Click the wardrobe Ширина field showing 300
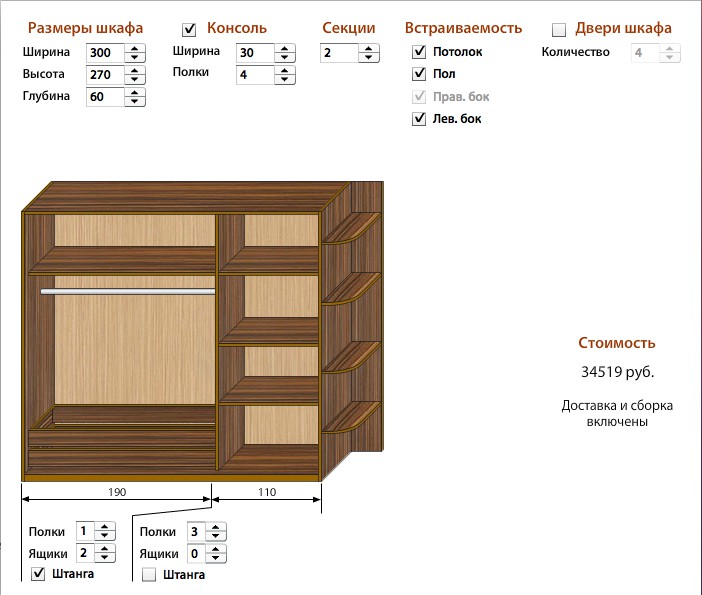 [x=105, y=53]
